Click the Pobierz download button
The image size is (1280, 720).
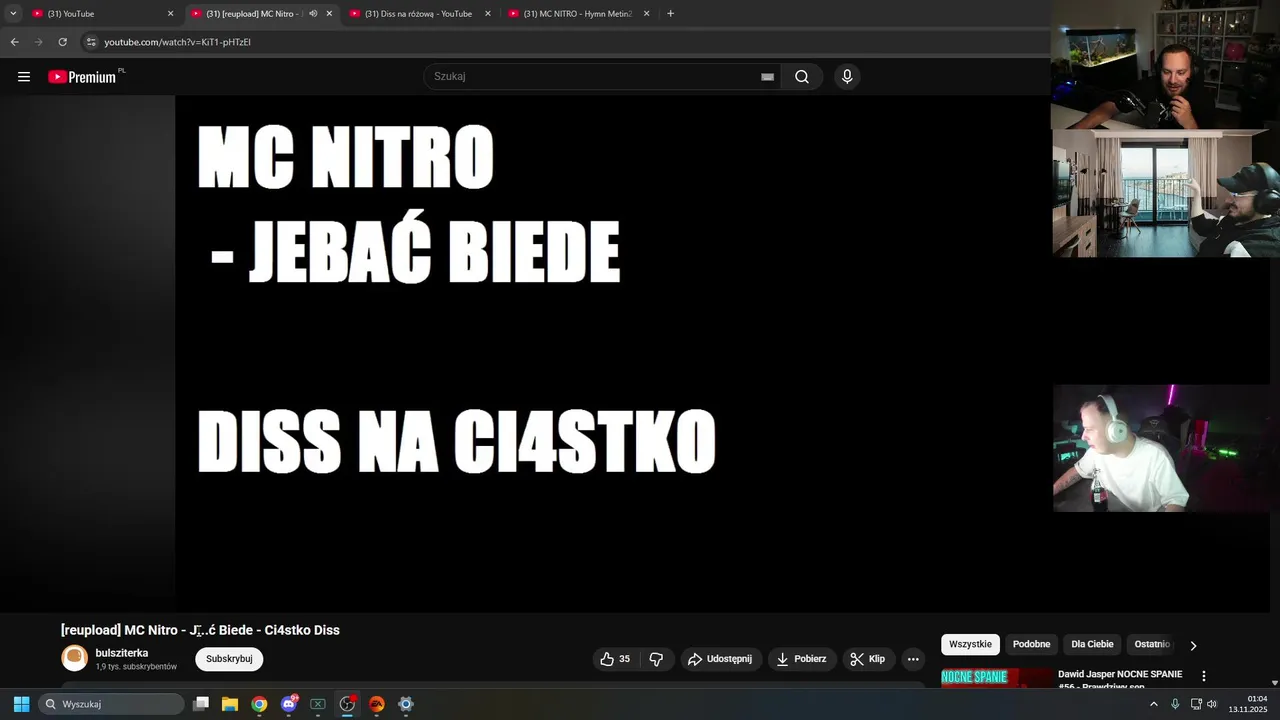[802, 659]
